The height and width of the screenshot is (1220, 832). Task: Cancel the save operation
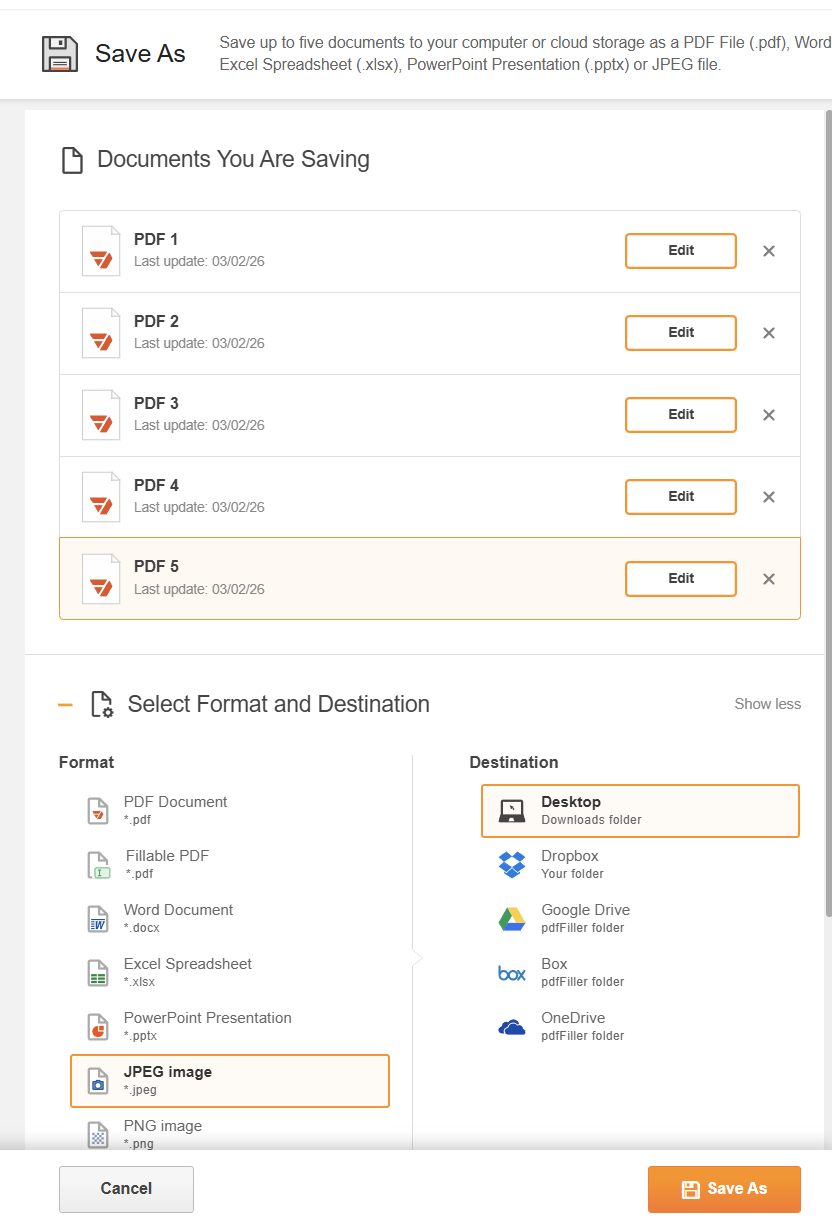pyautogui.click(x=126, y=1189)
